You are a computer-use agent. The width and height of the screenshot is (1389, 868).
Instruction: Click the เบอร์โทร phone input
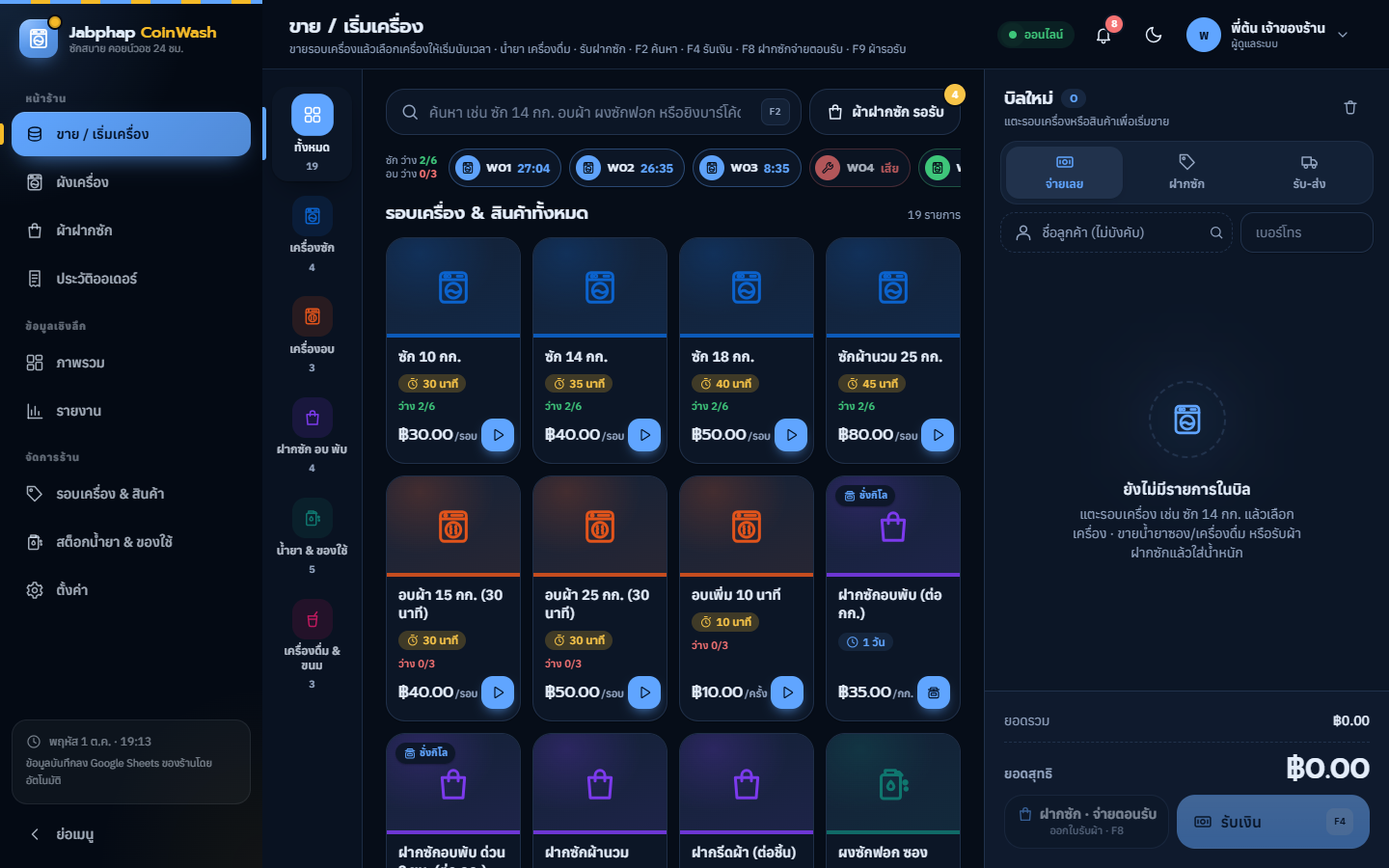coord(1306,232)
